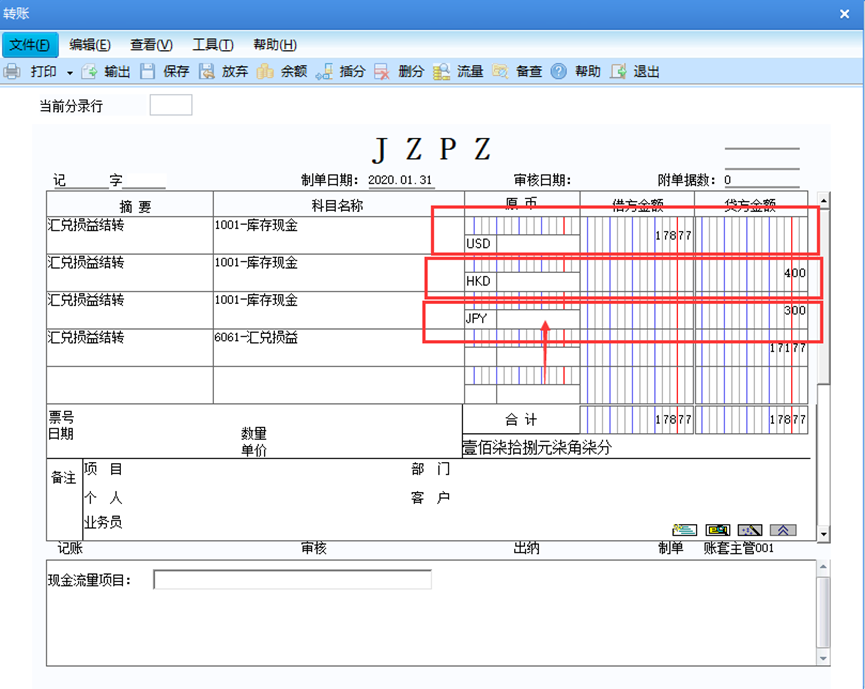Delete entry line with 删分 icon
The width and height of the screenshot is (865, 689).
click(382, 72)
